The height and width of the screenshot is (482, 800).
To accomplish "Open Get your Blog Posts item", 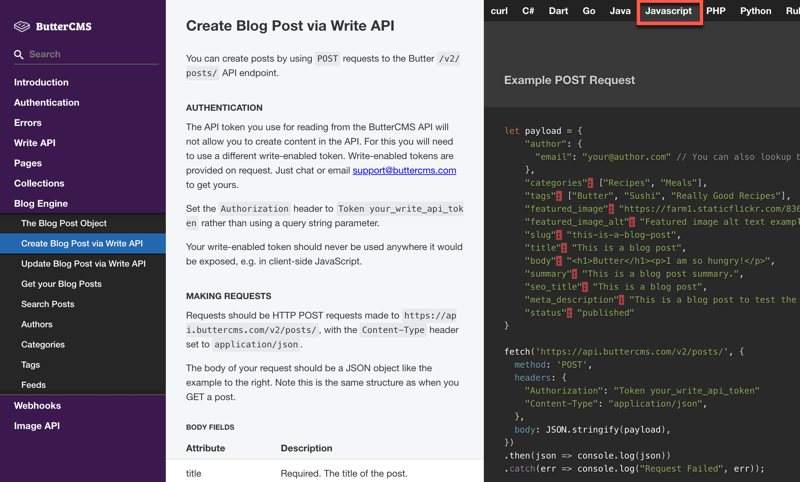I will [61, 284].
